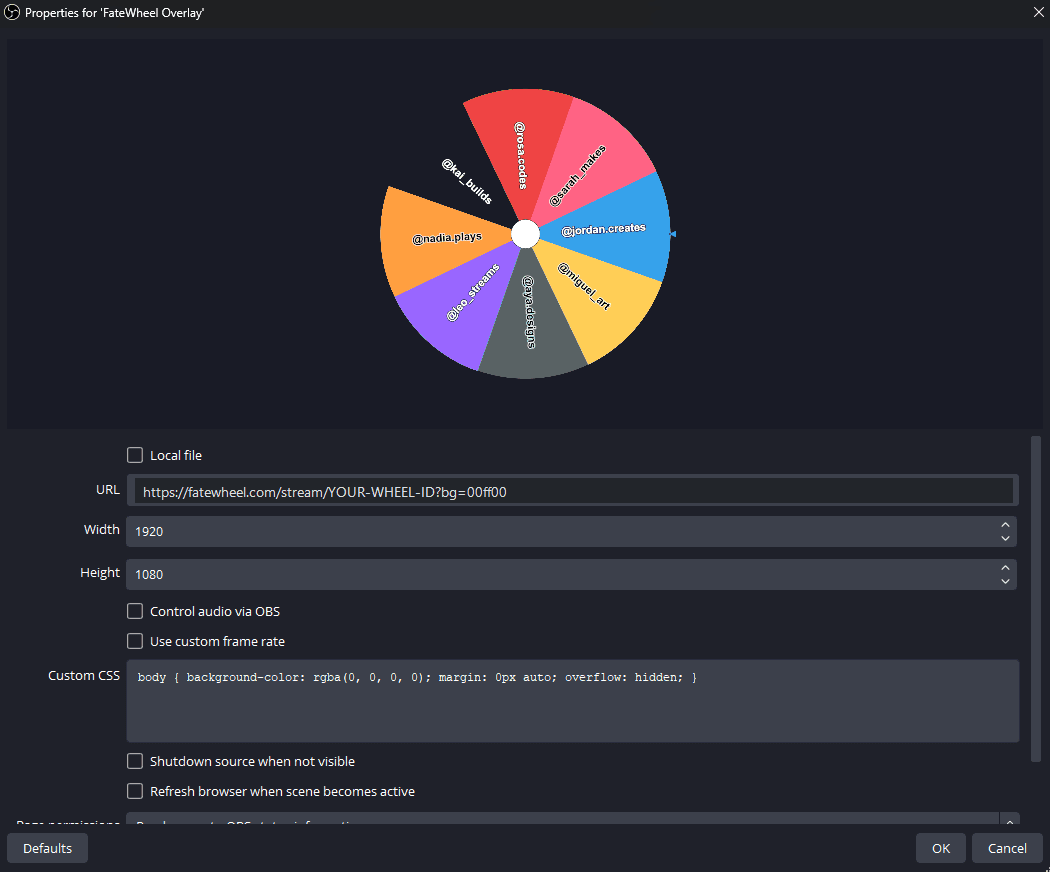Open the Page permissions dropdown

tap(573, 820)
